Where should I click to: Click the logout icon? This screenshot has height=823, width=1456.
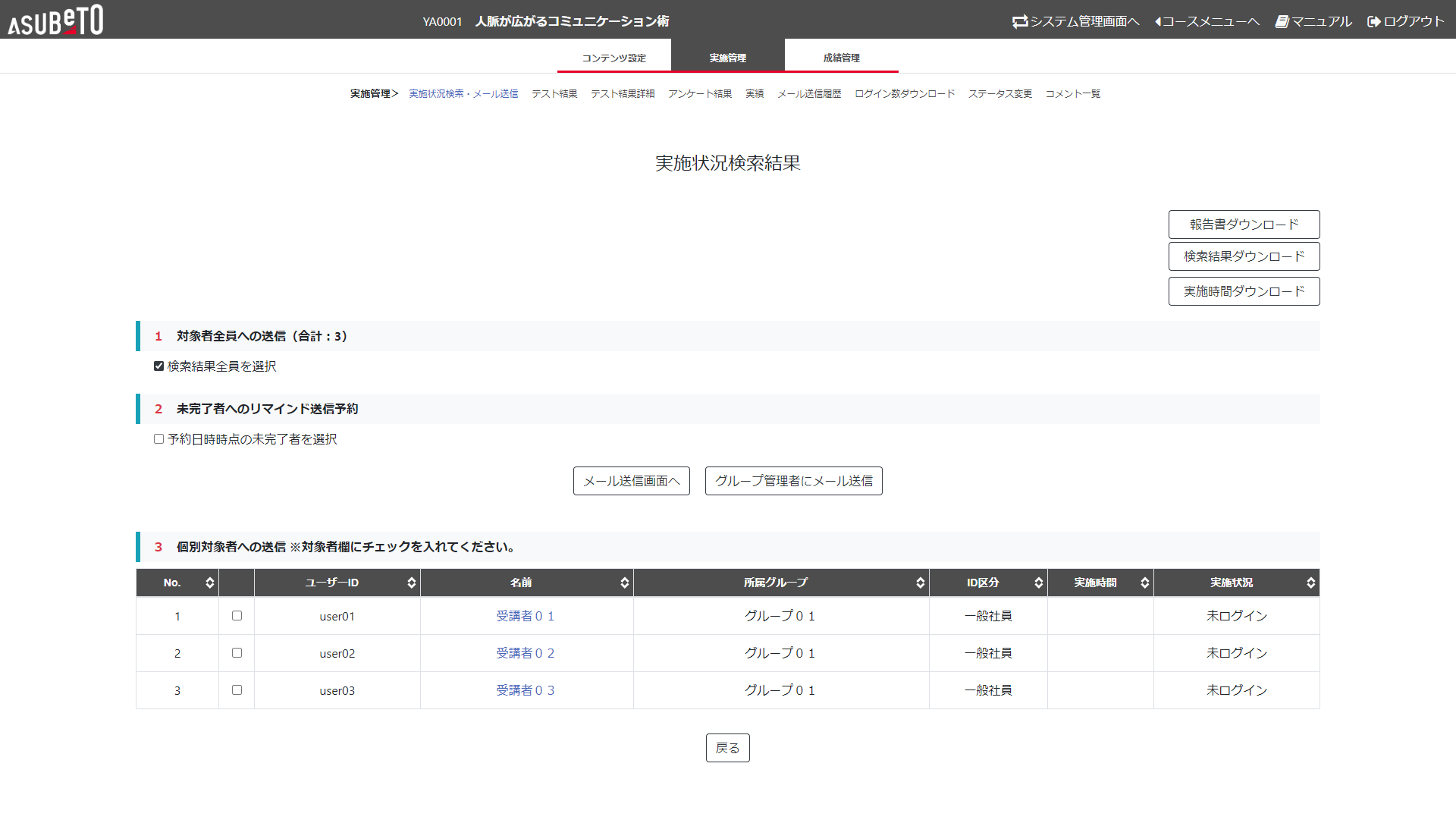(x=1373, y=21)
